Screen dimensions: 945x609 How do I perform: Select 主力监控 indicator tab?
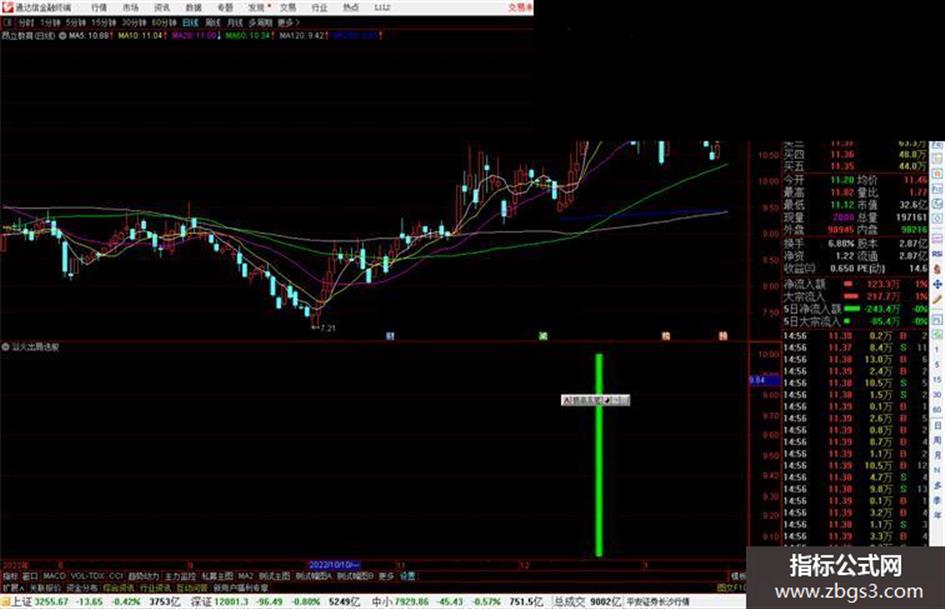(x=180, y=576)
